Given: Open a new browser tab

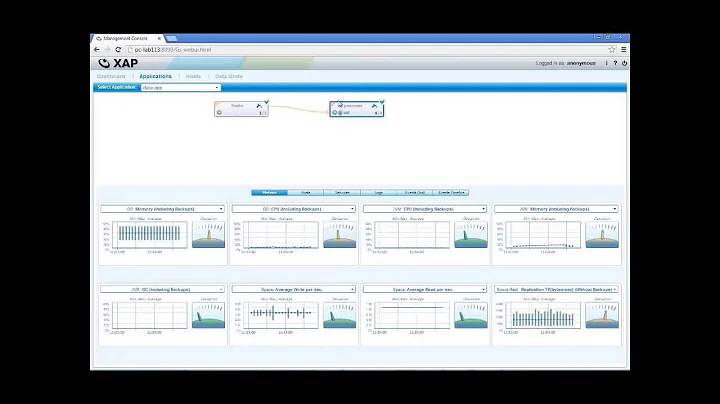Looking at the screenshot, I should [x=171, y=39].
